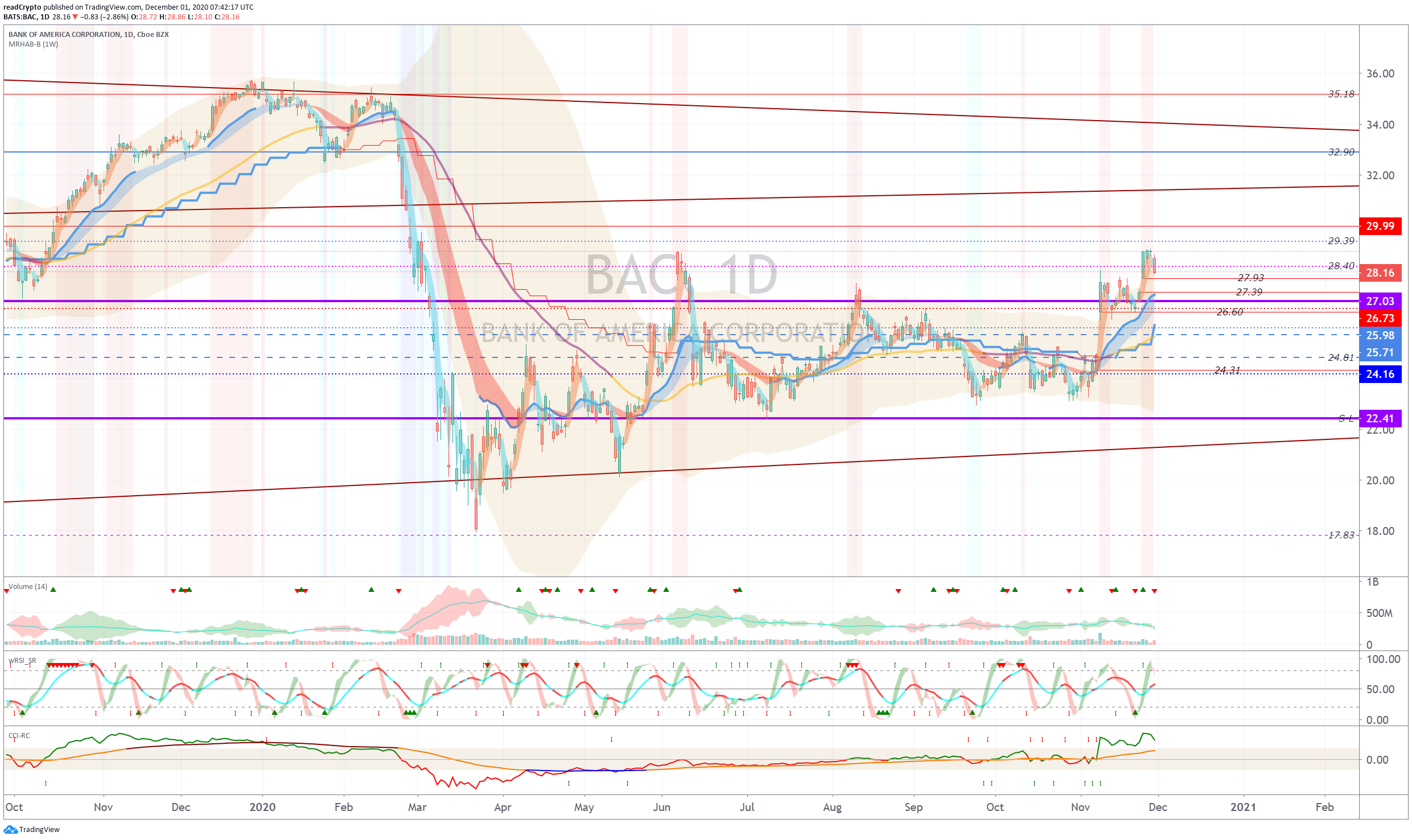Viewport: 1412px width, 840px height.
Task: Click the Volume (14) pane label
Action: [x=28, y=587]
